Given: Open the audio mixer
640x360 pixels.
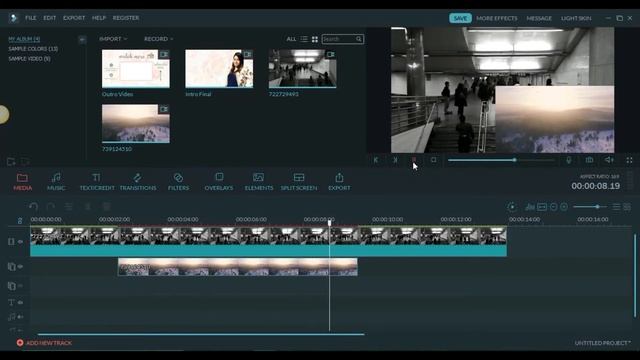Looking at the screenshot, I should 530,207.
